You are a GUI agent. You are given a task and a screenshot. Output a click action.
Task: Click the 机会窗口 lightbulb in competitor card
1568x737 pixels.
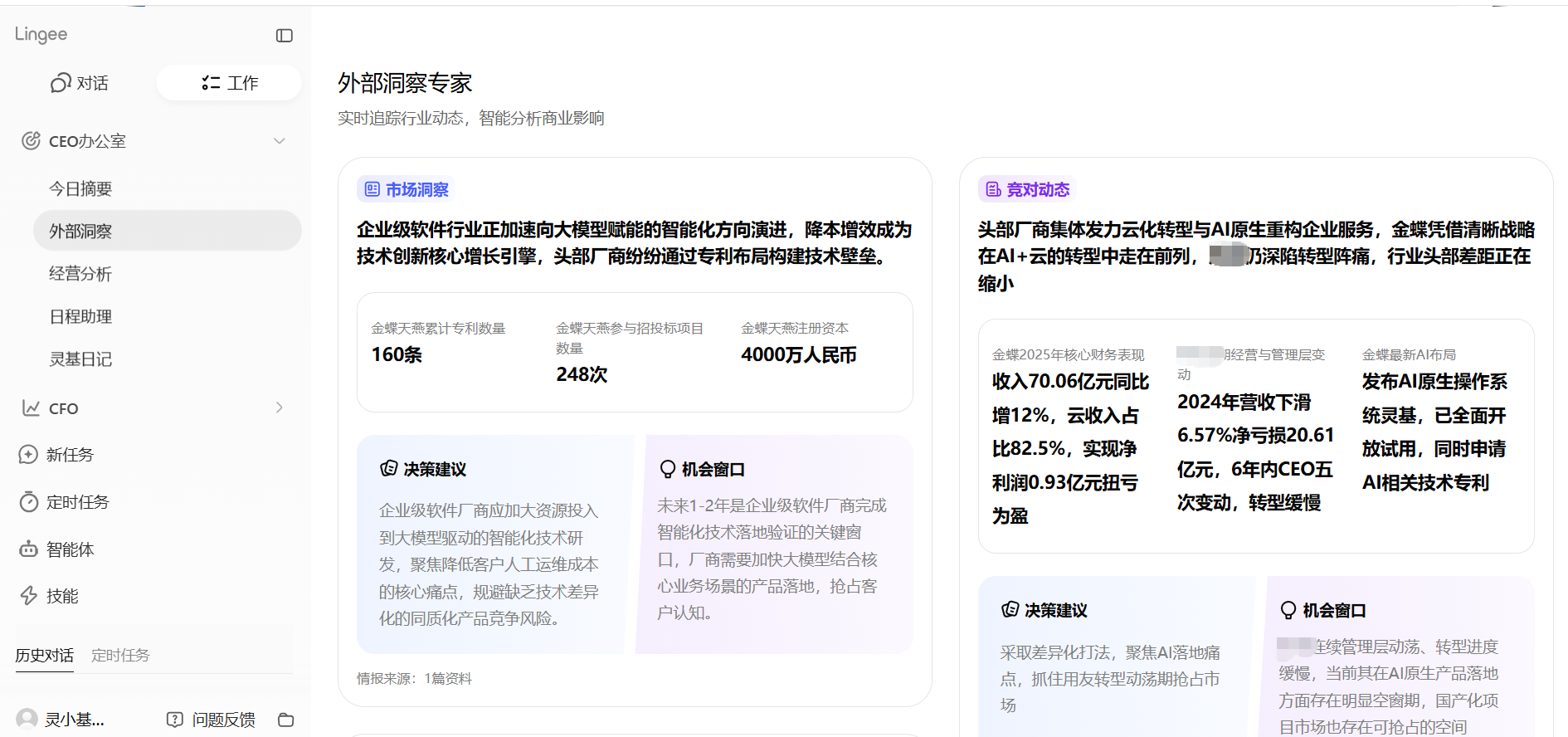click(x=1288, y=611)
